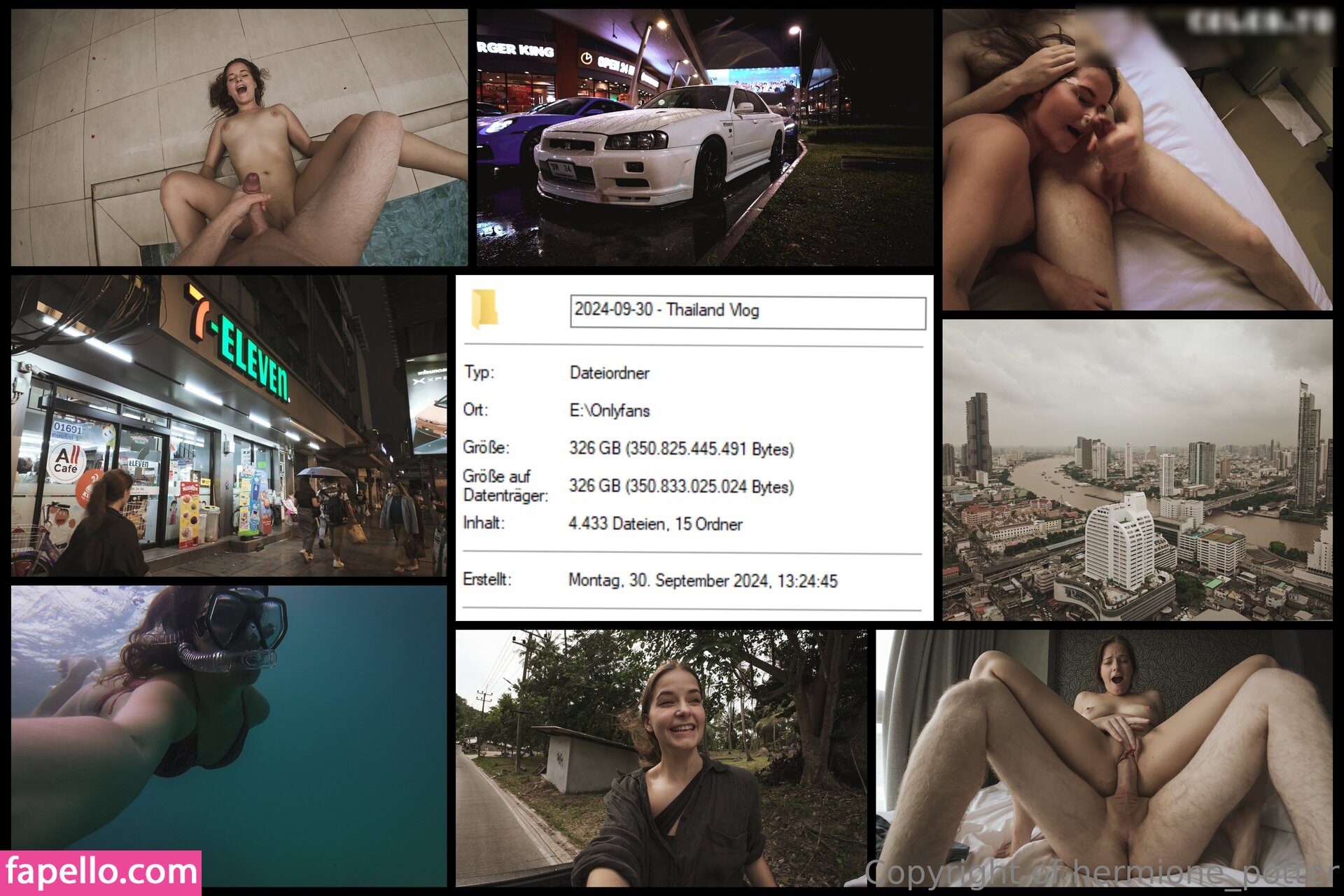Image resolution: width=1344 pixels, height=896 pixels.
Task: Click the Burger King sign in photo
Action: pos(515,49)
